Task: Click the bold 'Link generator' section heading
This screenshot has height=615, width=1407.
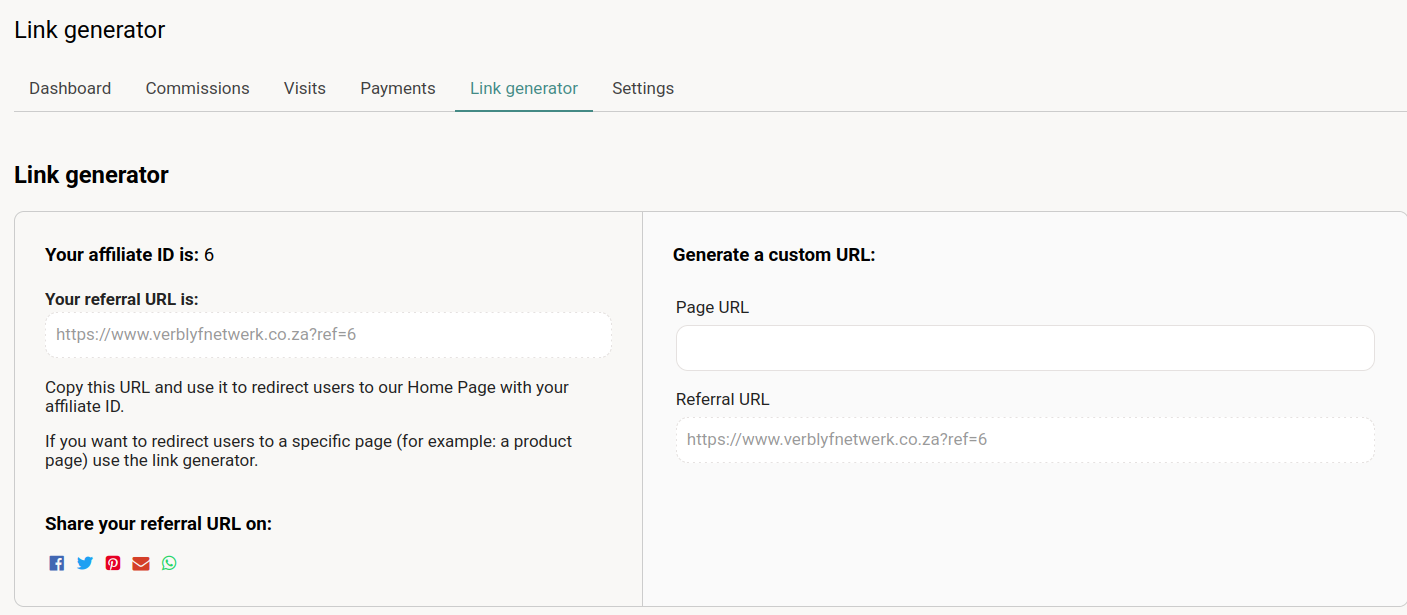Action: coord(91,175)
